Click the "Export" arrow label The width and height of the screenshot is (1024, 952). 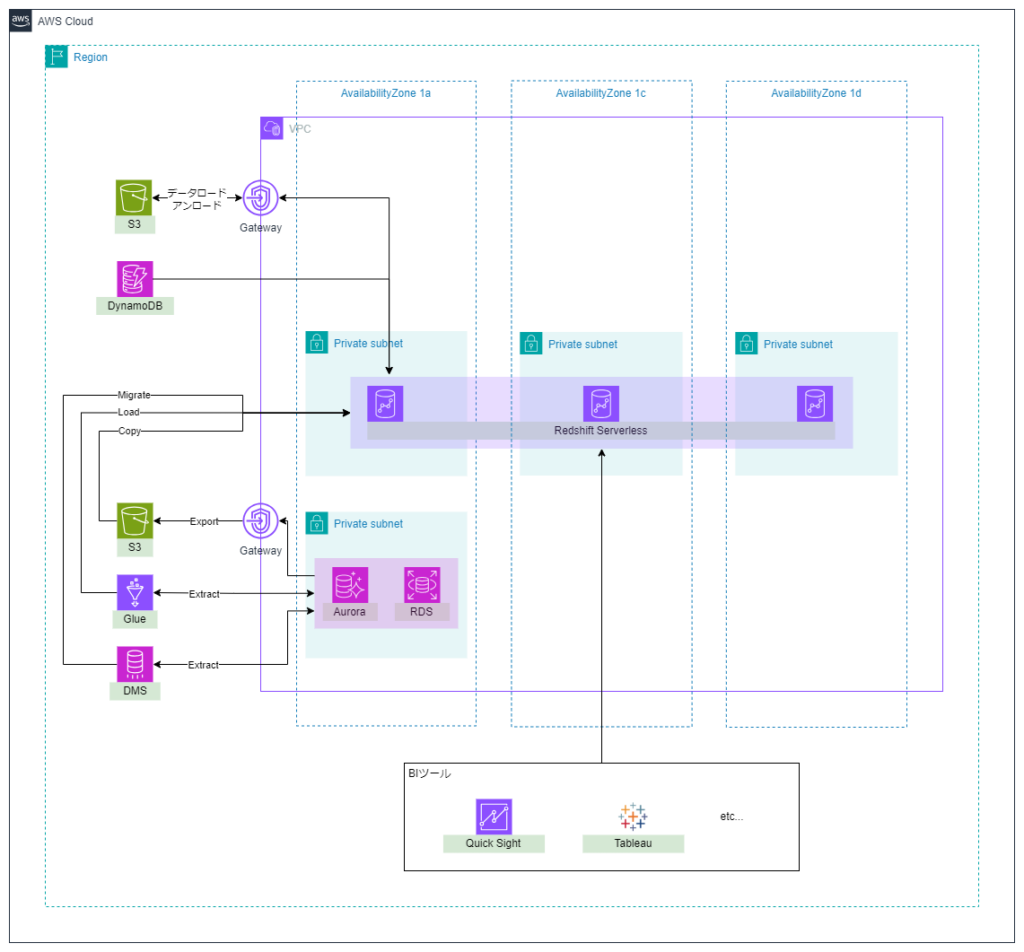204,522
